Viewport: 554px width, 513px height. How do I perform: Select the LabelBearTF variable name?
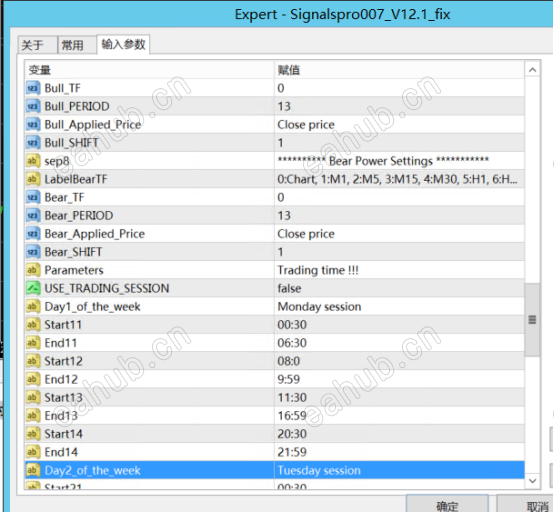point(76,179)
